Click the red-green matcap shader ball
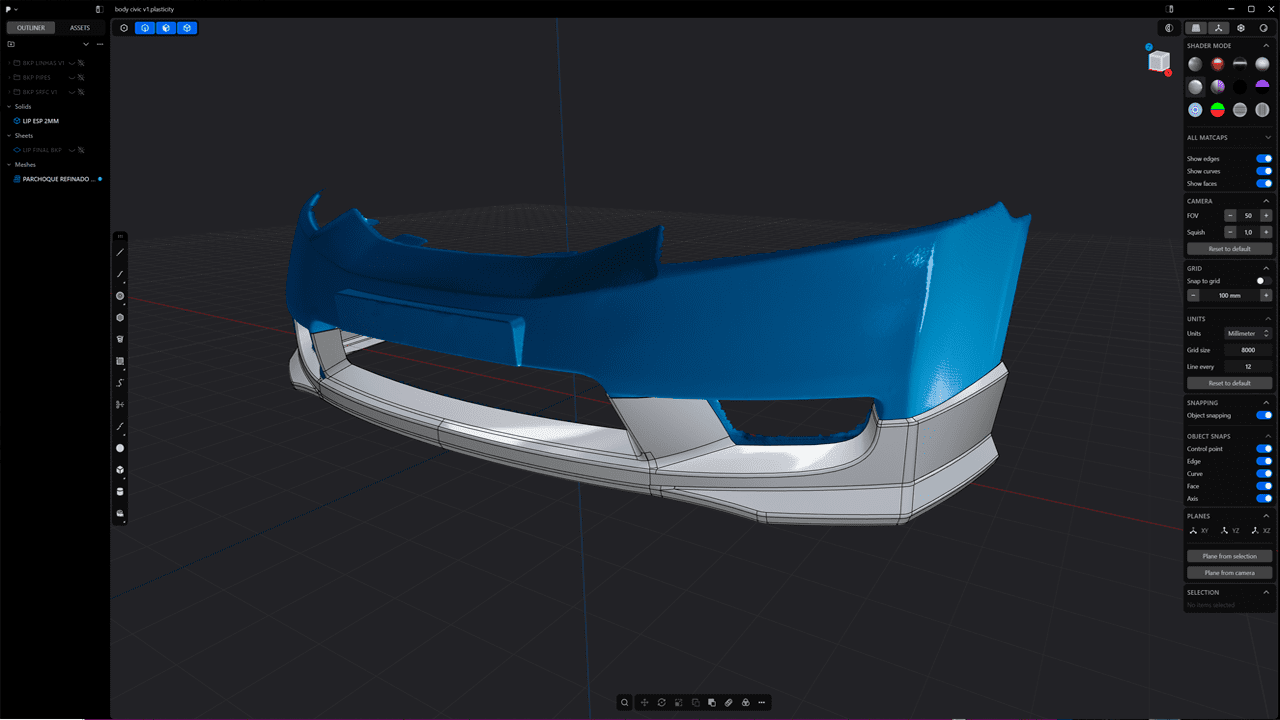Image resolution: width=1280 pixels, height=720 pixels. pos(1218,110)
